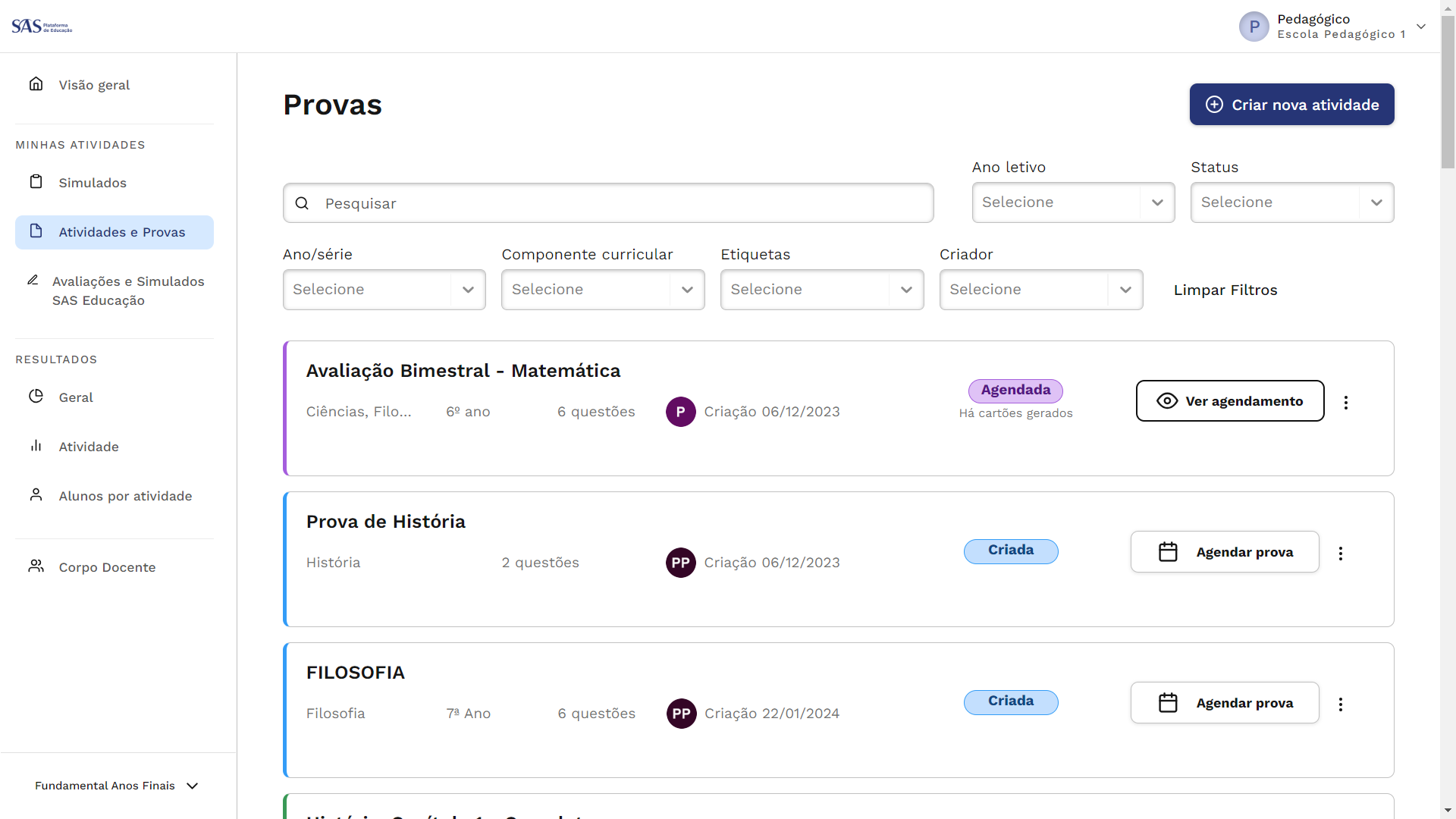Click the SAS Plataforma de Educação logo
This screenshot has width=1456, height=819.
click(42, 27)
